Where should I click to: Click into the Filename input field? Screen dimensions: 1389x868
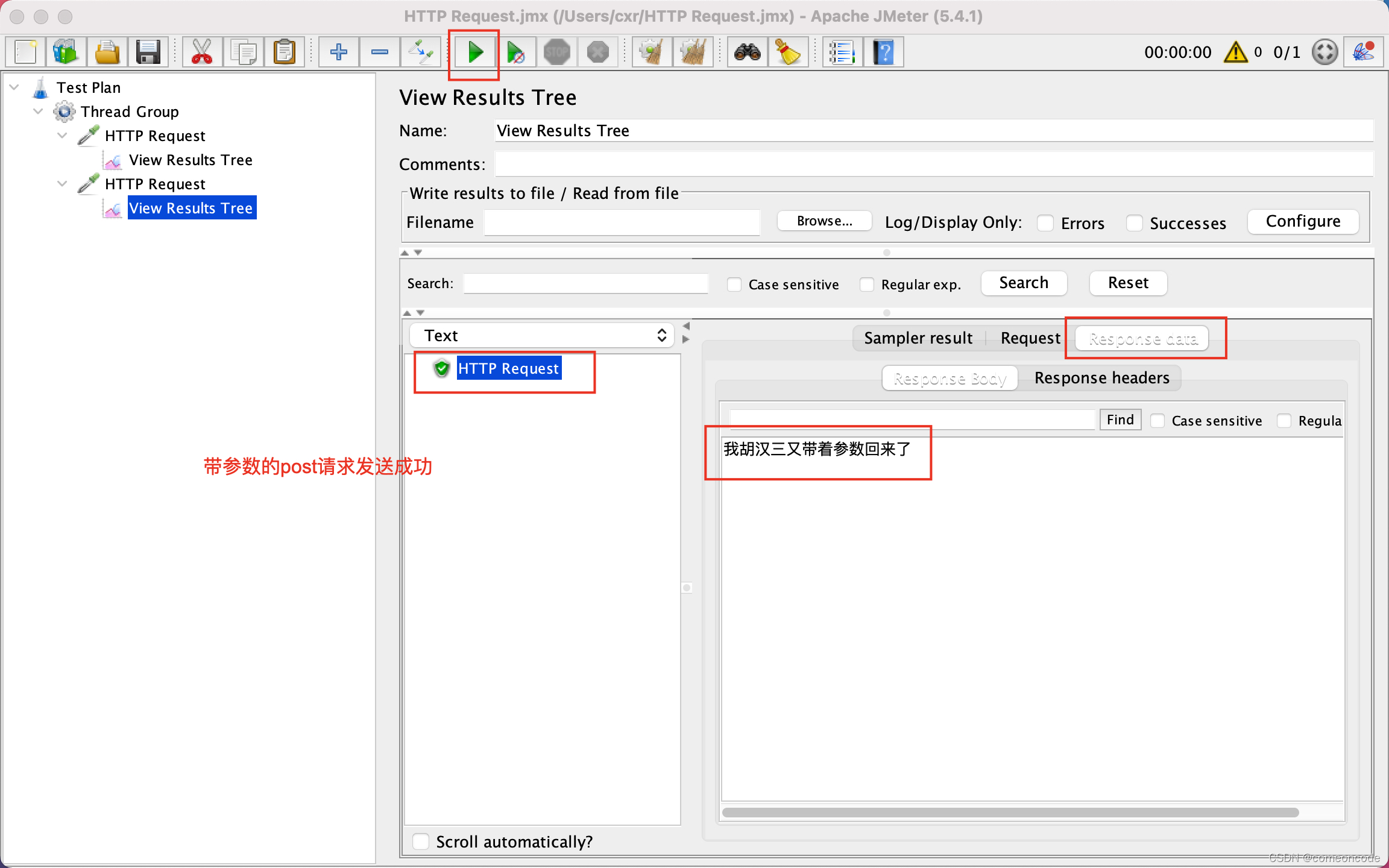(622, 222)
